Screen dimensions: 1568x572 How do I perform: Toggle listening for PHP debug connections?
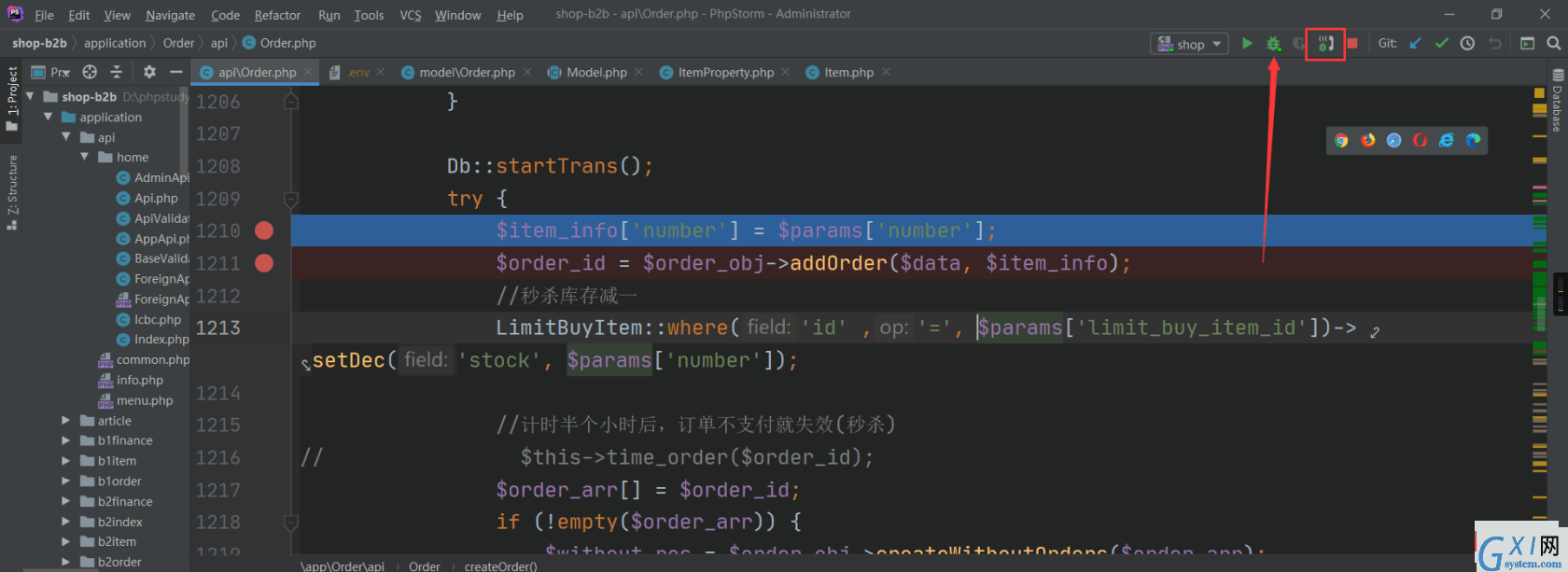[1325, 43]
